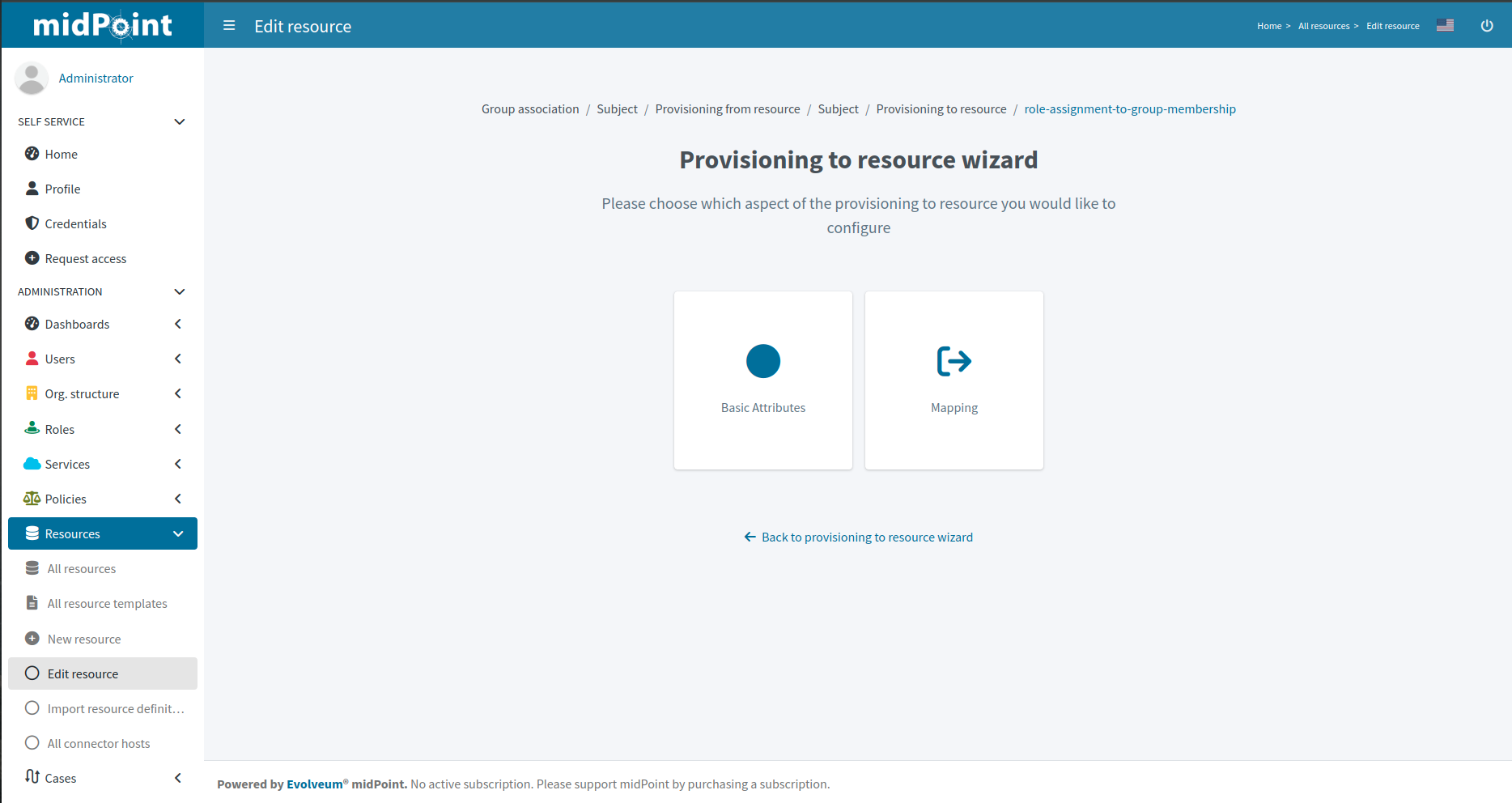The image size is (1512, 803).
Task: Select the Basic Attributes circle icon
Action: (762, 362)
